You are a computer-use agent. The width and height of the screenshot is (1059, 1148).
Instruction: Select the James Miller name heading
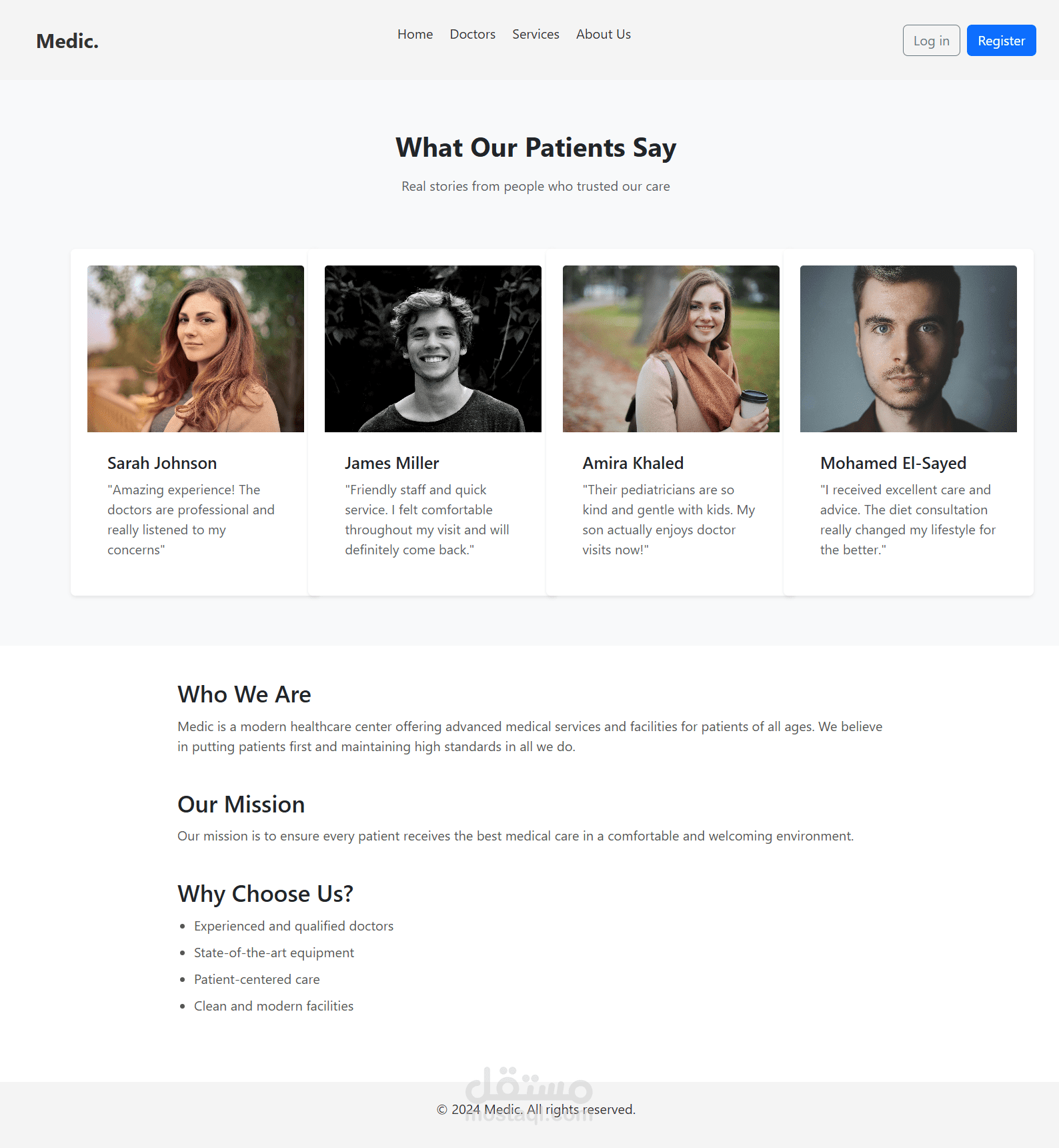[392, 463]
